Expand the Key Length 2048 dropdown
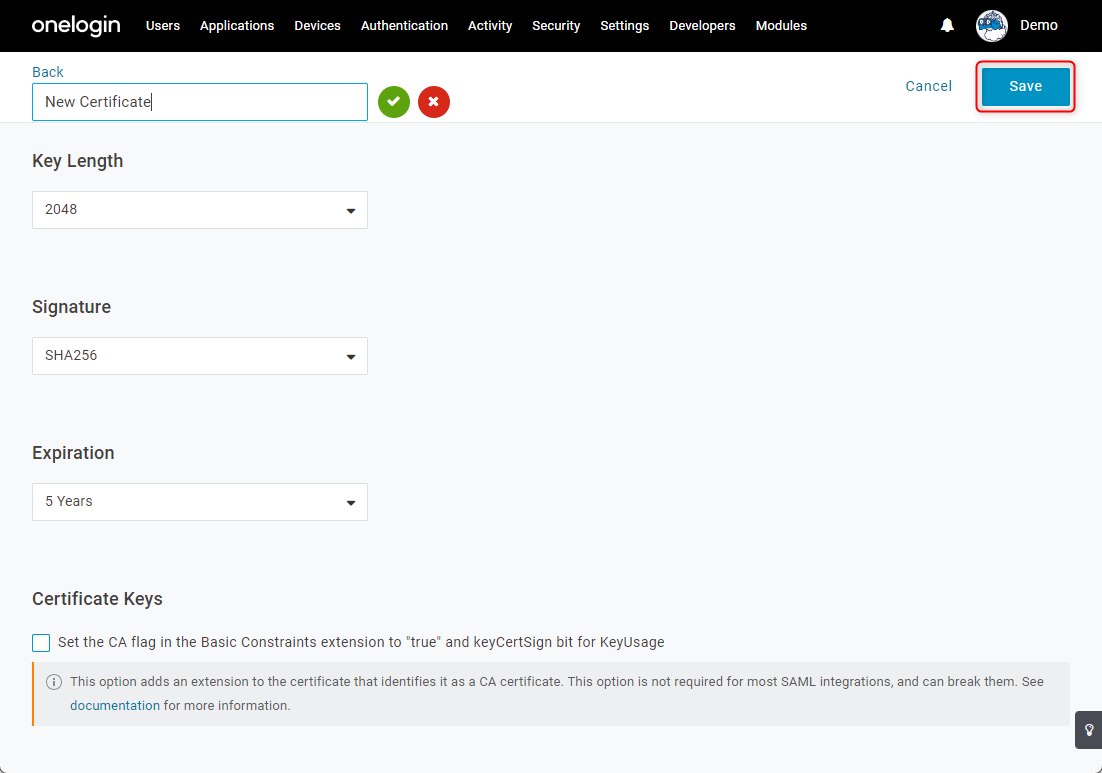The image size is (1102, 773). (x=200, y=209)
